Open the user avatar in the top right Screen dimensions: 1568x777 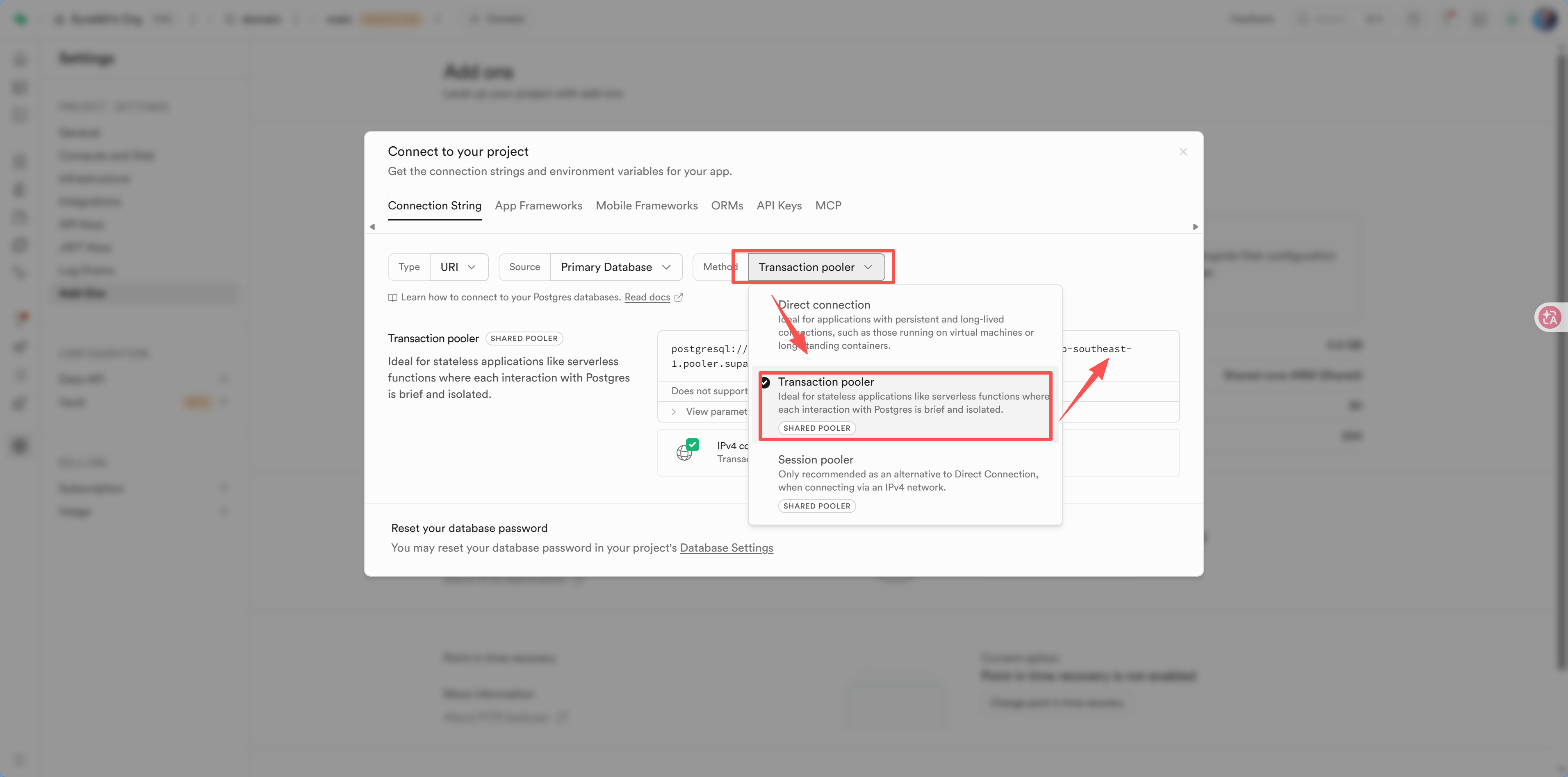[1544, 19]
